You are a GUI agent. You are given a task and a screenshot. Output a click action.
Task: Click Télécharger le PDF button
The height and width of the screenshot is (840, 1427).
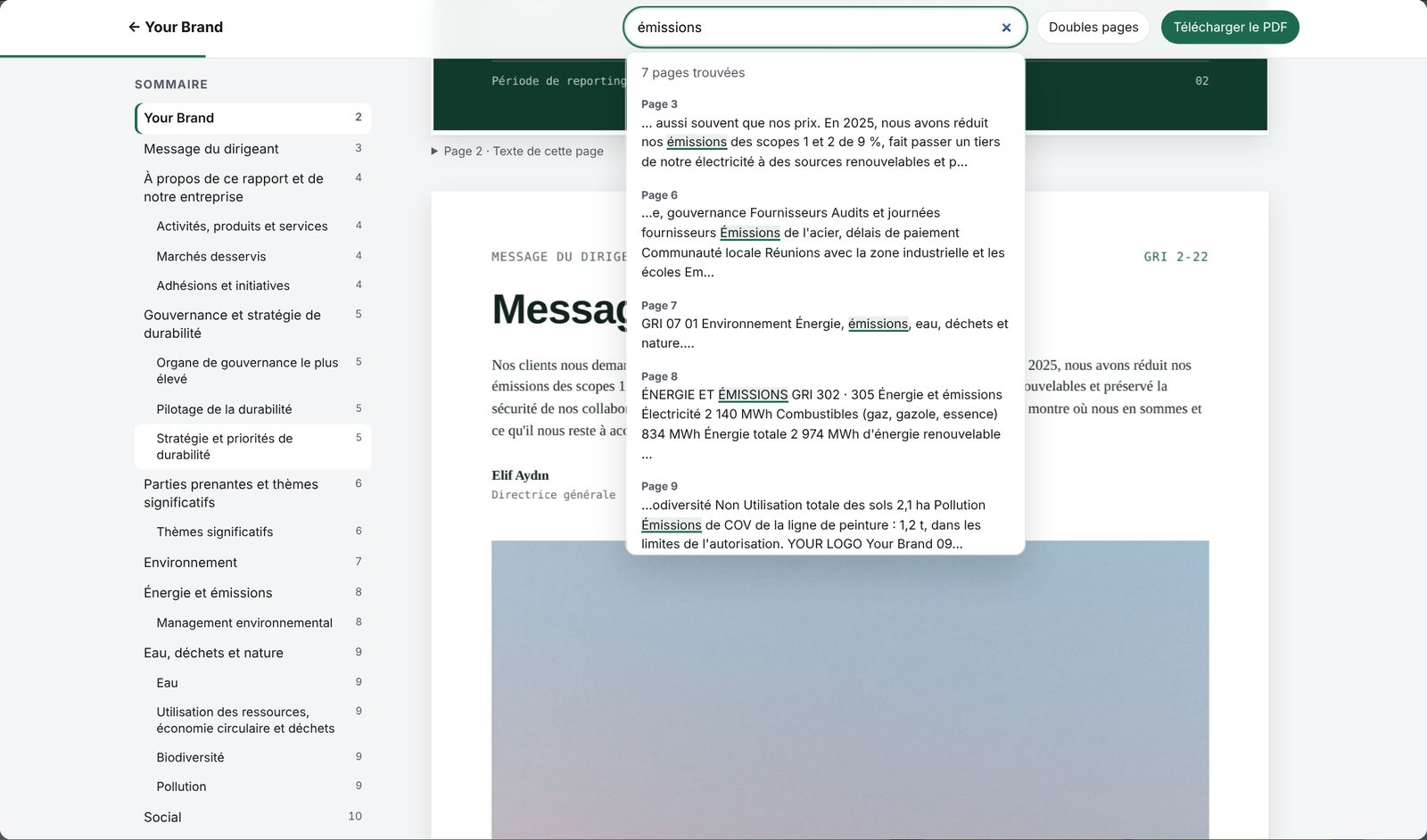click(1230, 28)
